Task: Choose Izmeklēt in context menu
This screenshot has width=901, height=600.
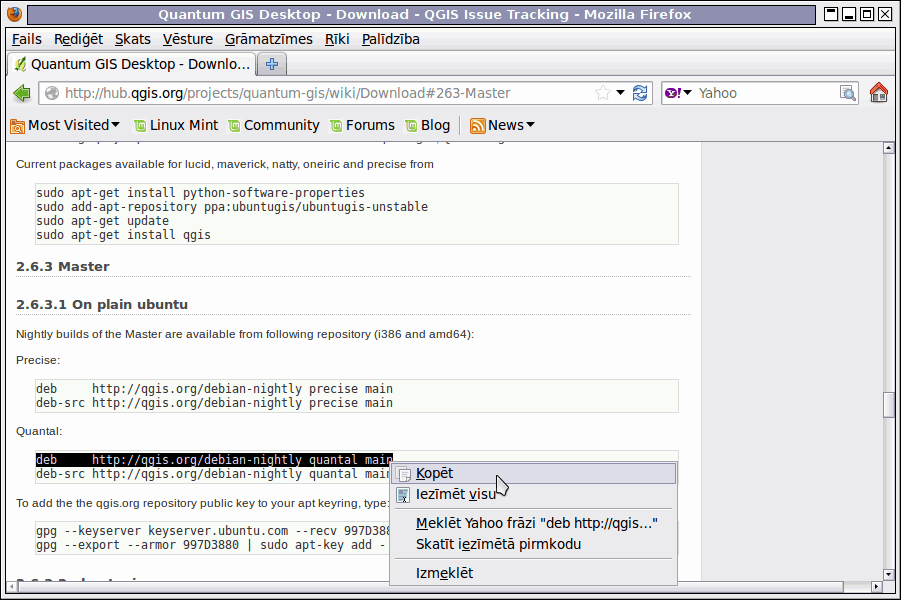Action: 533,573
